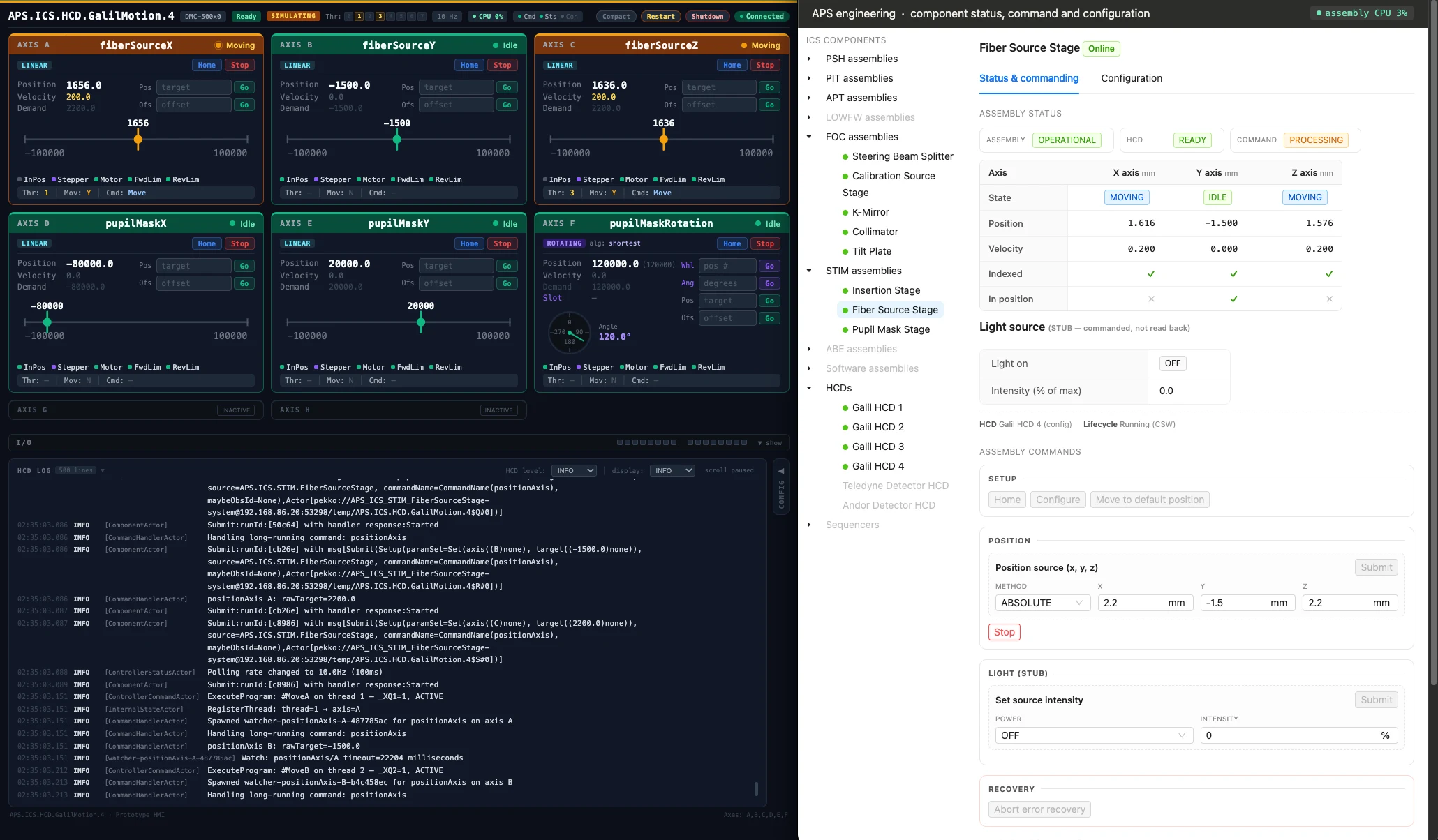Viewport: 1438px width, 840px height.
Task: Click the Y axis In position checkmark
Action: tap(1233, 299)
